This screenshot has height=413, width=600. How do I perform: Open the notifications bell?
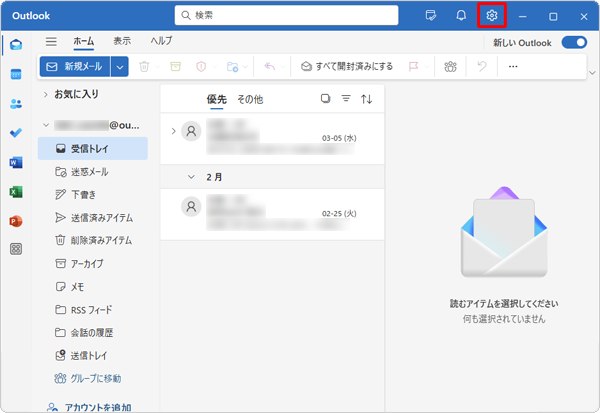tap(461, 16)
